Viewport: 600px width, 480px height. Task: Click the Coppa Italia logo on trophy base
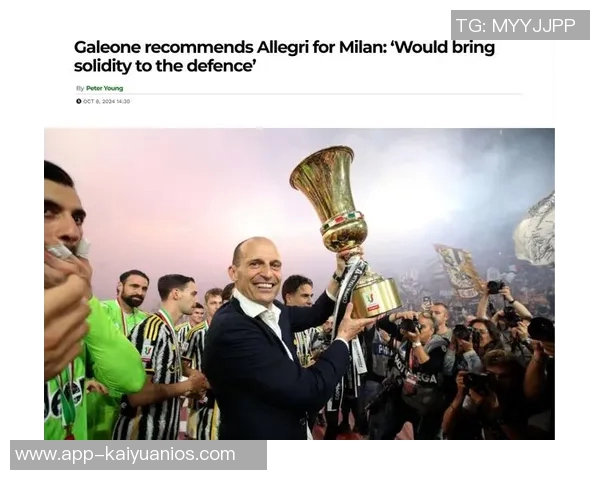point(370,298)
